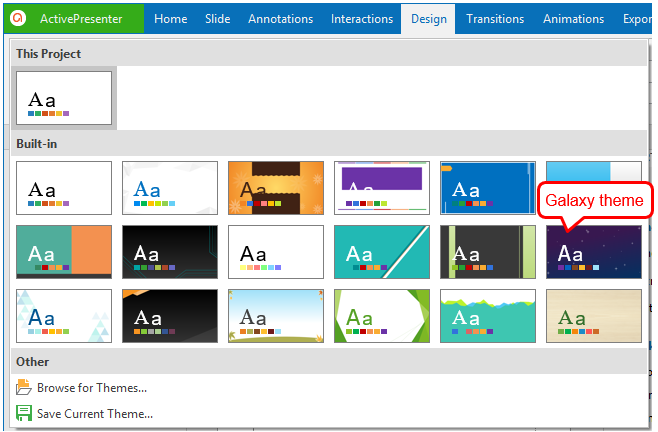Select the green hexagon theme
This screenshot has height=432, width=658.
click(382, 316)
